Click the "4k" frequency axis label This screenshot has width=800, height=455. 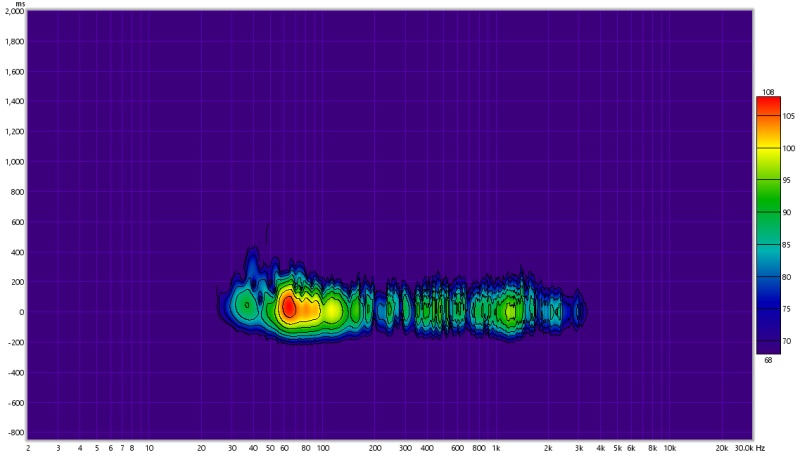pos(601,448)
